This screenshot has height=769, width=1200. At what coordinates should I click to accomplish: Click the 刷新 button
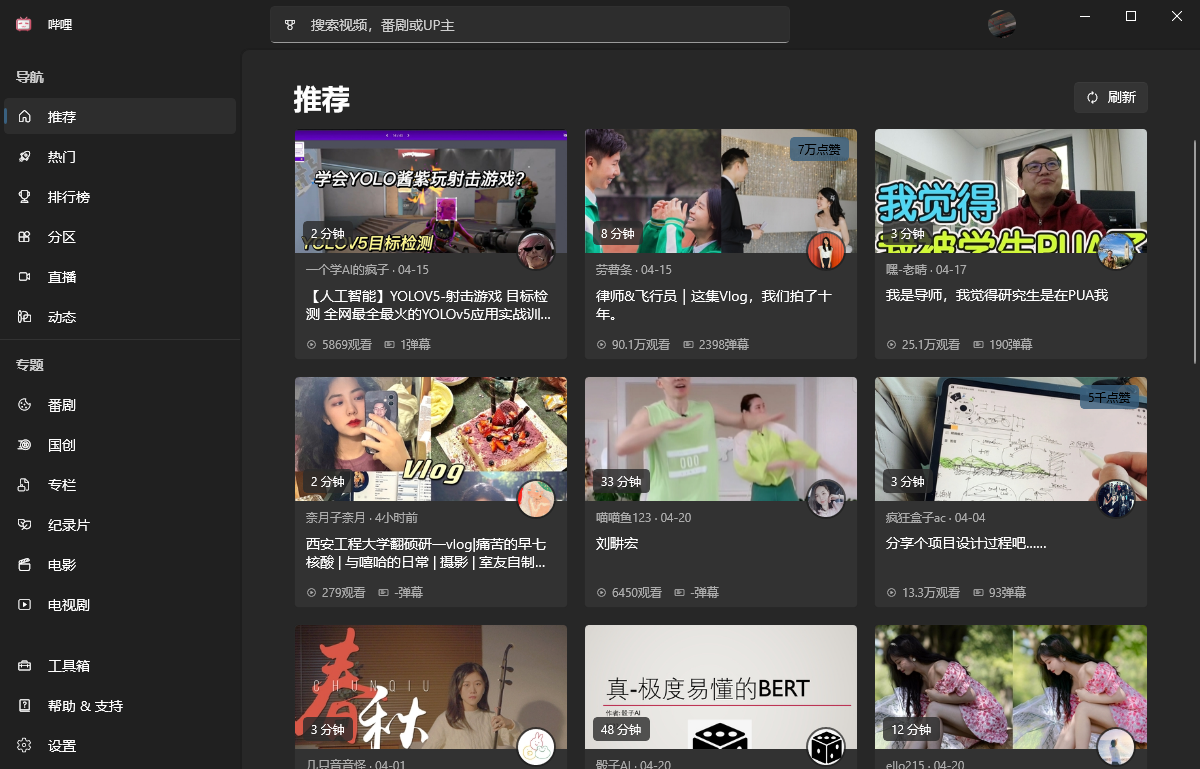[1111, 97]
